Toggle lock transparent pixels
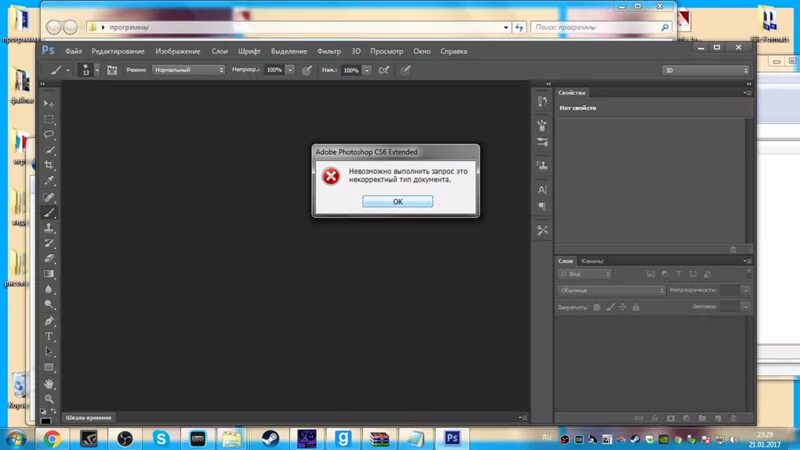800x450 pixels. point(597,307)
